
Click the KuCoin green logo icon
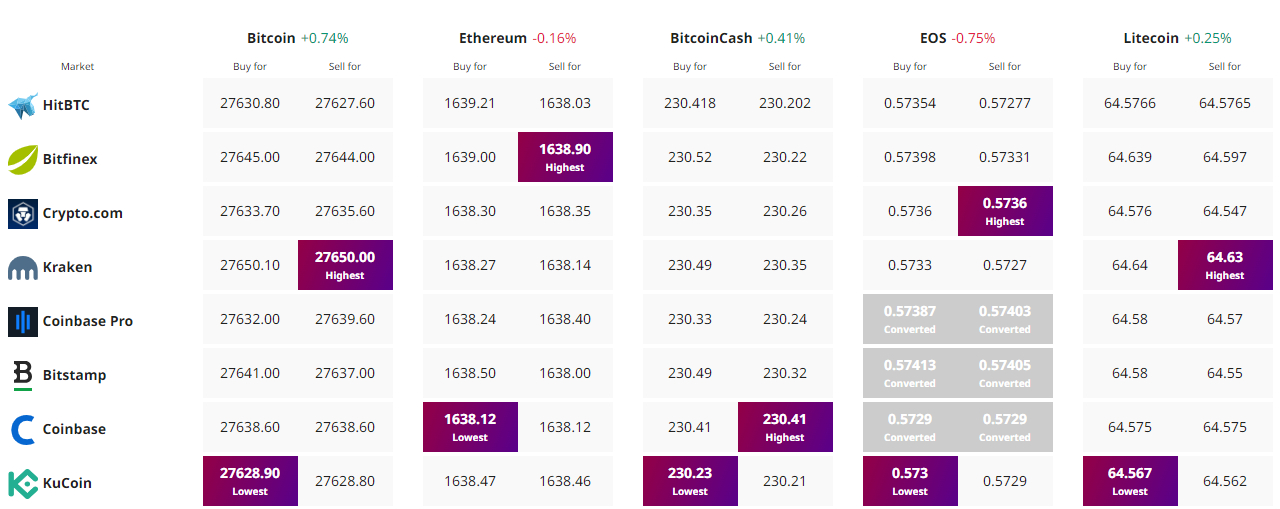click(x=23, y=483)
